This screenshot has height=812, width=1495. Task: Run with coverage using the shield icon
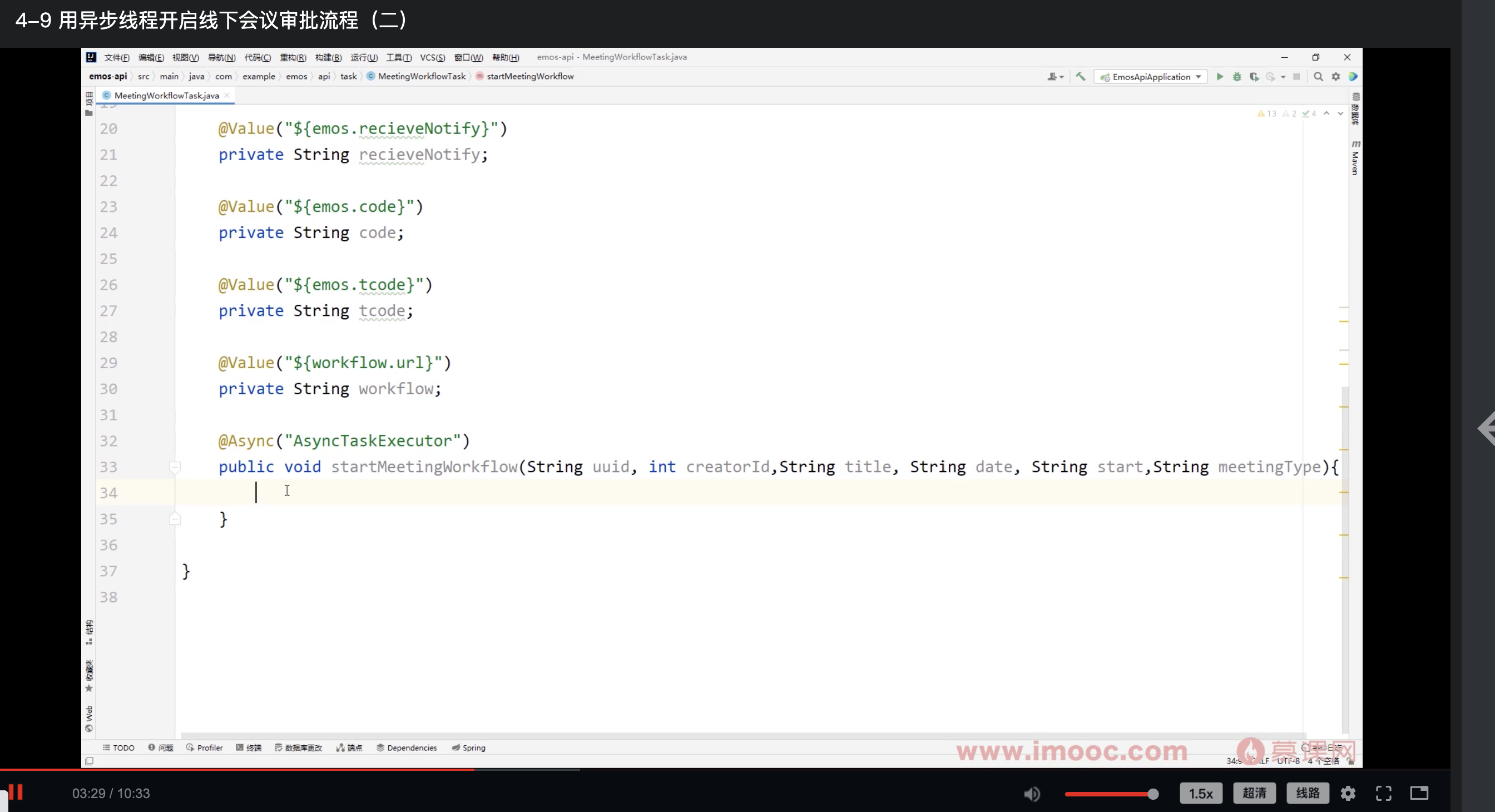coord(1254,77)
